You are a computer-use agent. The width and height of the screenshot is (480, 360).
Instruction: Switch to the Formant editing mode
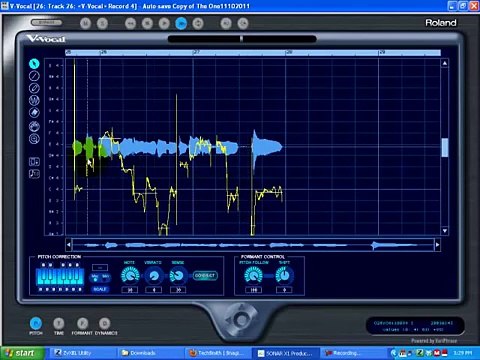pyautogui.click(x=82, y=323)
